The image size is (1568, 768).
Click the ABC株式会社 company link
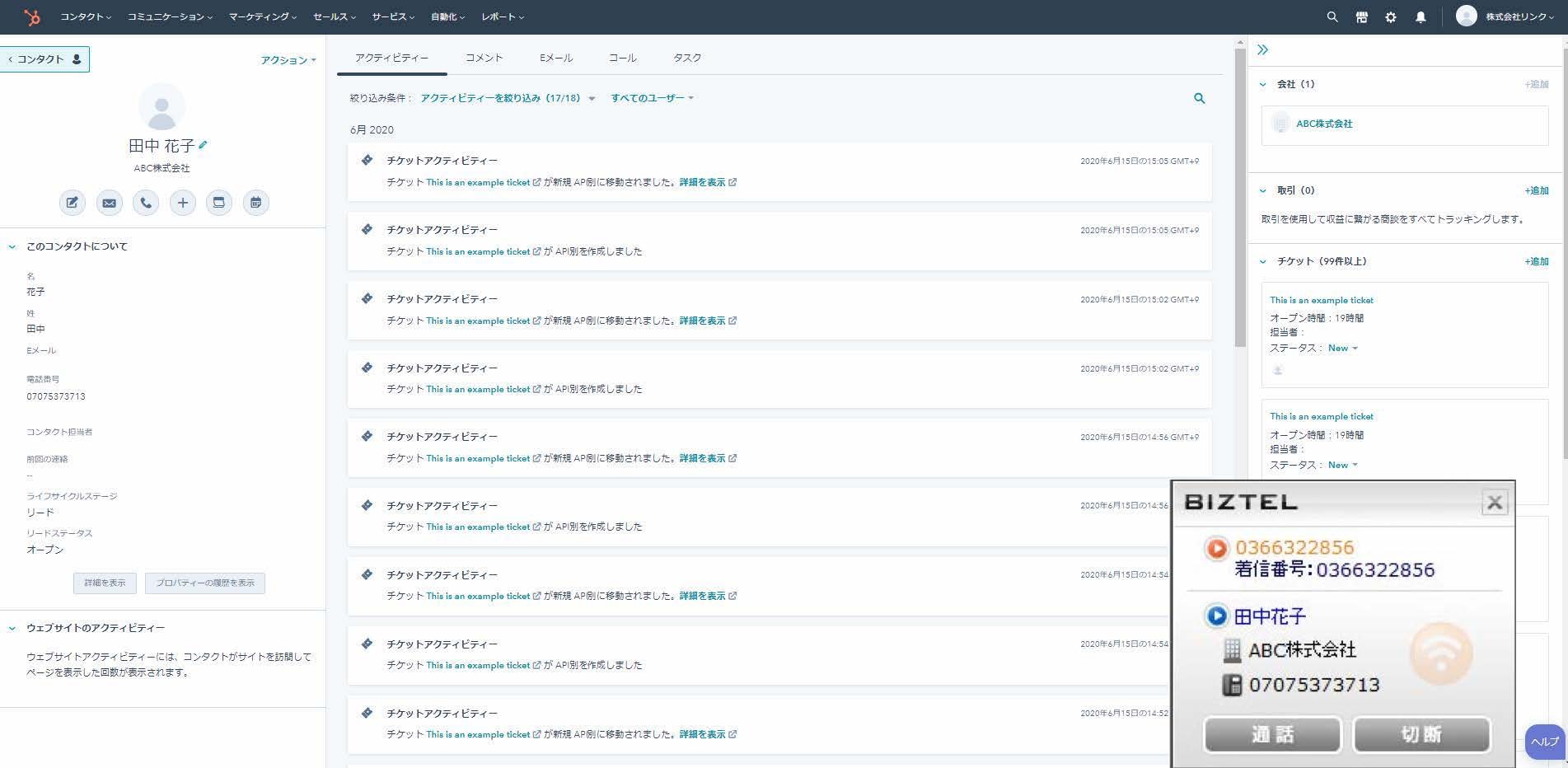[x=1324, y=124]
